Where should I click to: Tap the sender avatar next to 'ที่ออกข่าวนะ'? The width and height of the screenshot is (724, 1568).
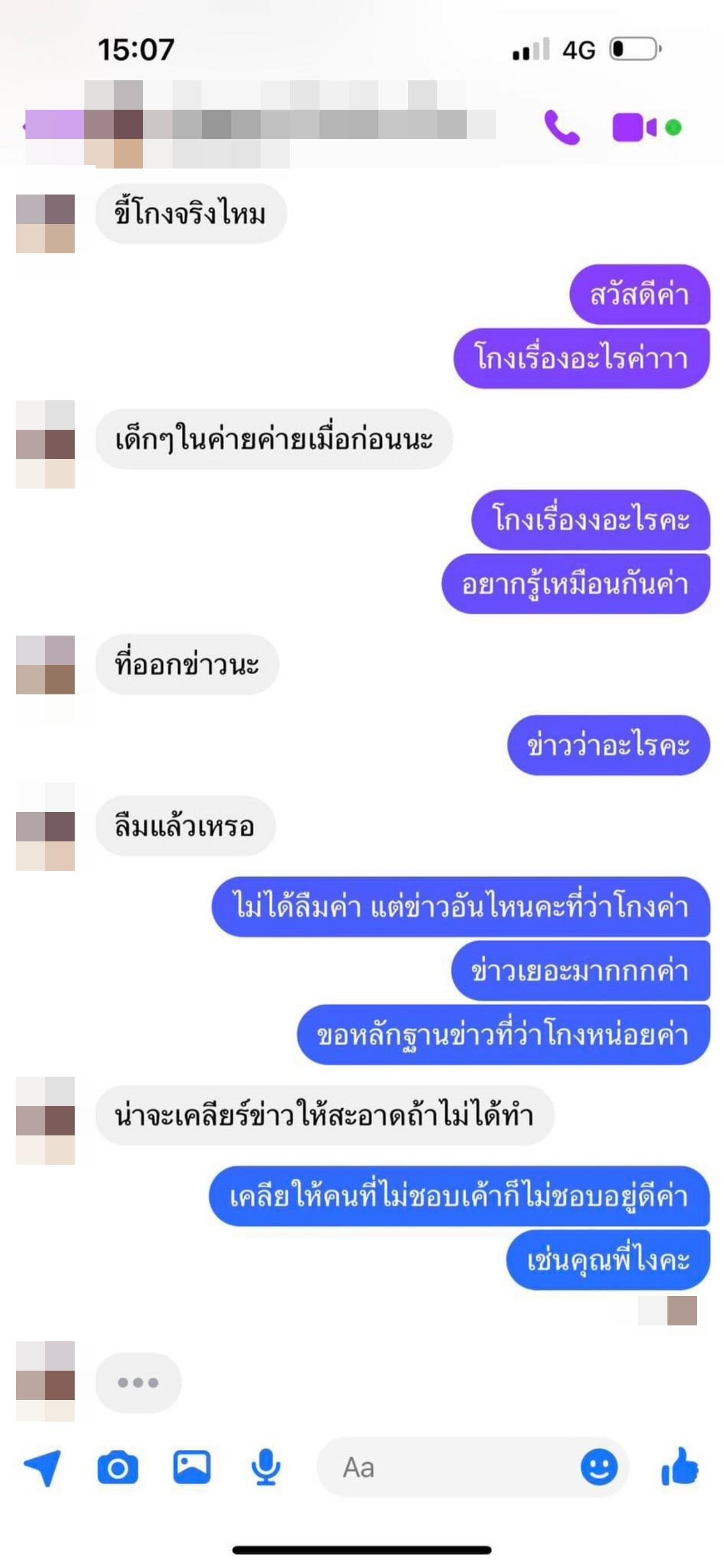[45, 665]
